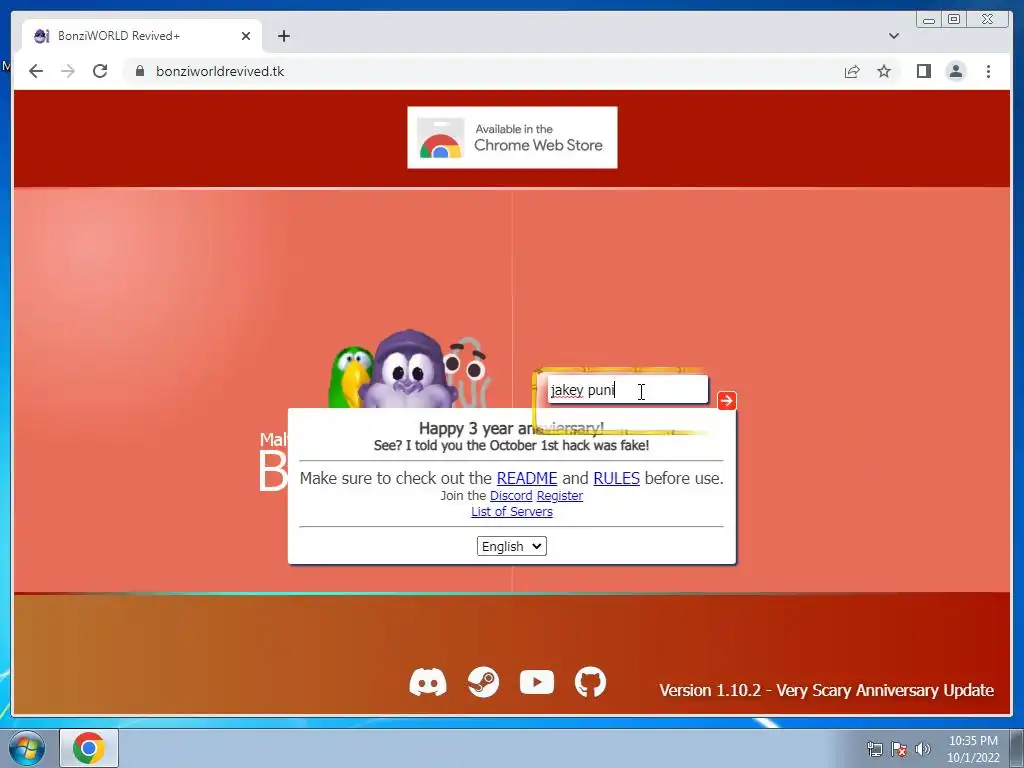1024x768 pixels.
Task: Click the network tray icon
Action: pyautogui.click(x=874, y=749)
